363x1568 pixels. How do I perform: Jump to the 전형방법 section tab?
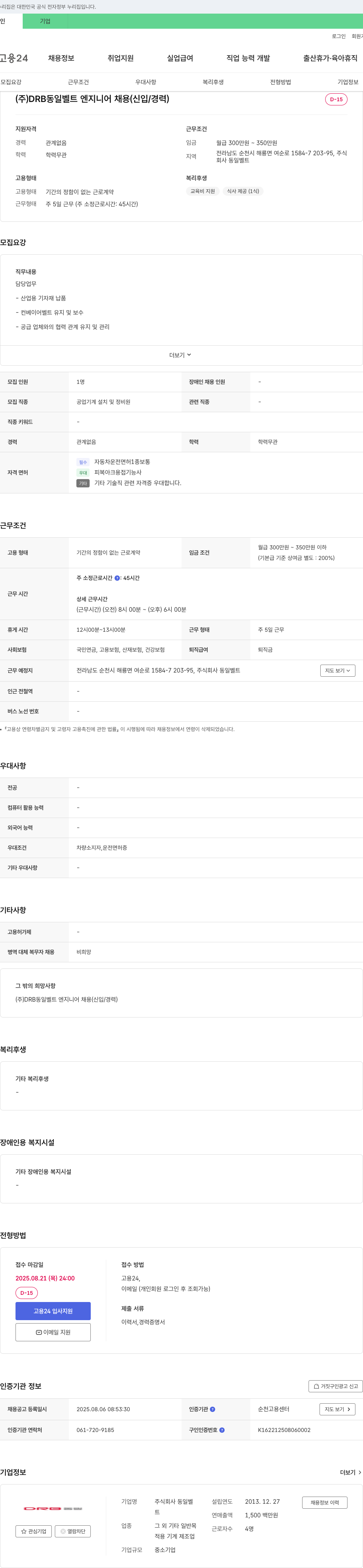[x=280, y=82]
